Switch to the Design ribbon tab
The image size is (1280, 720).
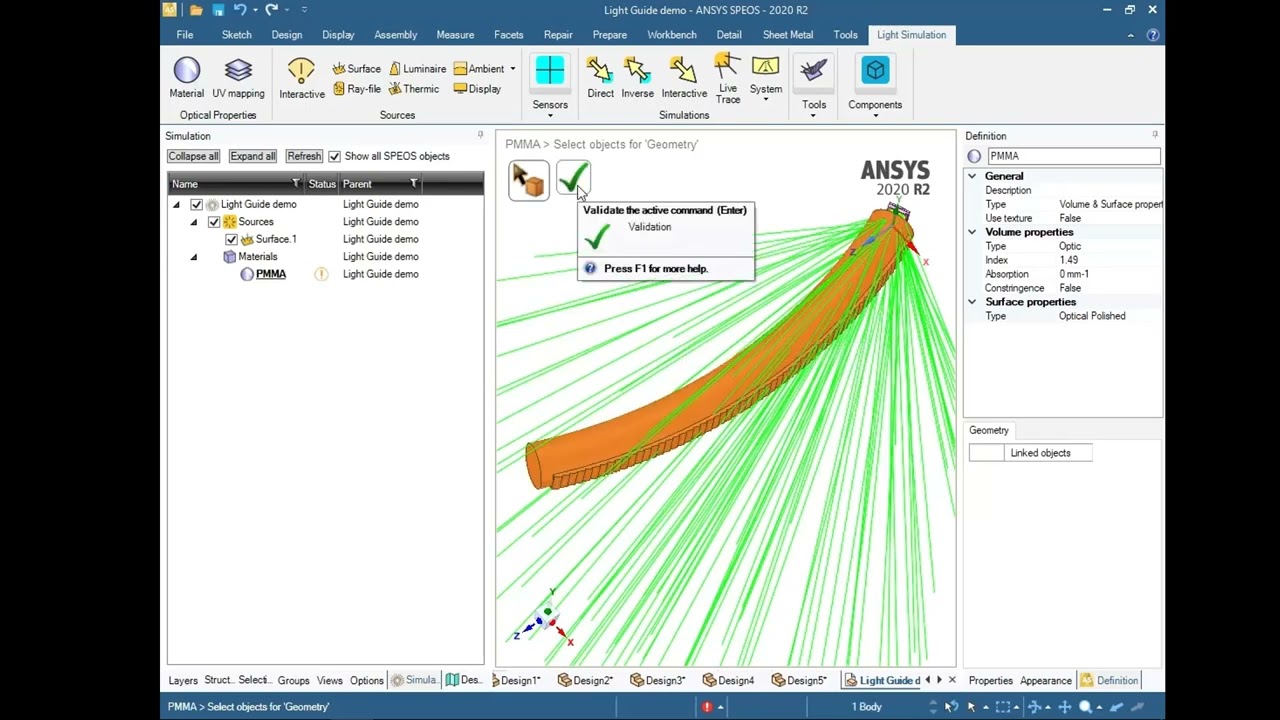286,35
